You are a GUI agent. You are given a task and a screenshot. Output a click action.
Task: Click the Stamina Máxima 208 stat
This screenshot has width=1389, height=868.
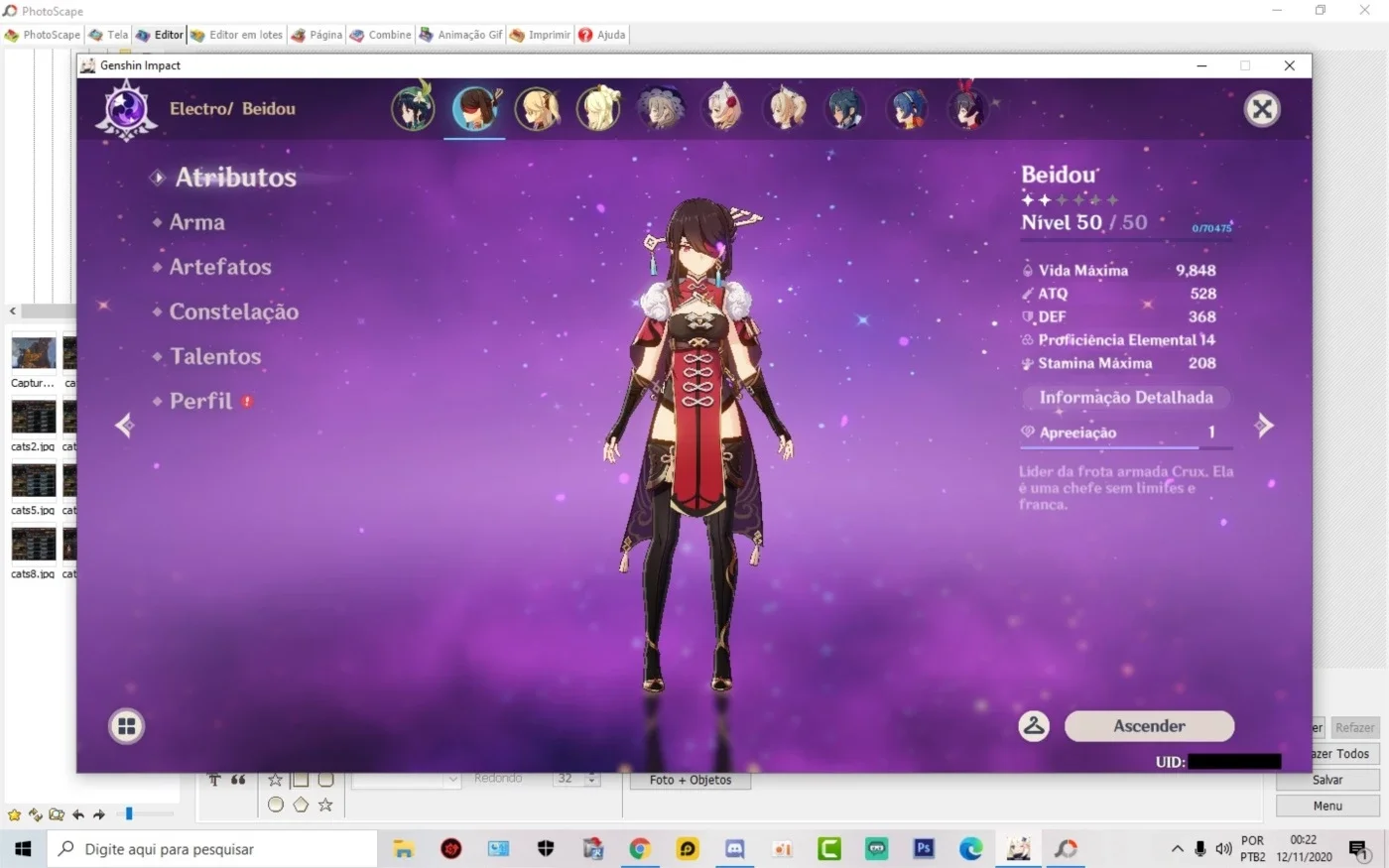click(1119, 363)
